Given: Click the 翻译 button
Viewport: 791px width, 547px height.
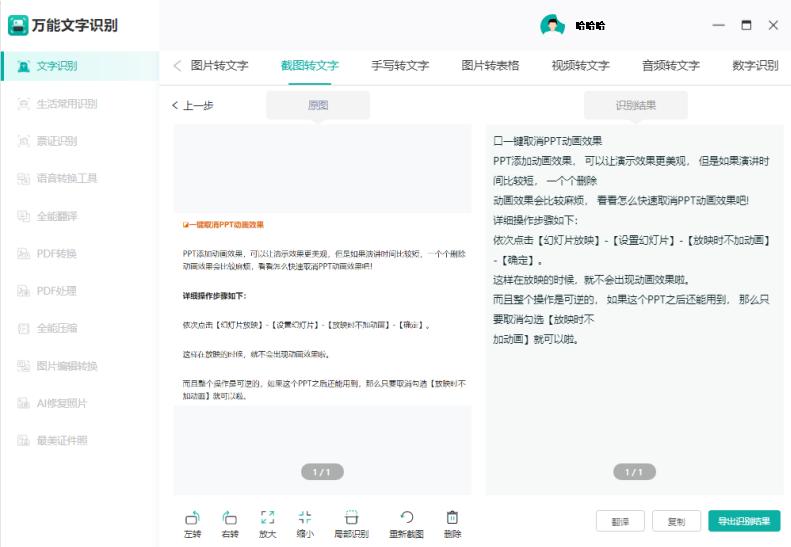Looking at the screenshot, I should click(x=620, y=521).
